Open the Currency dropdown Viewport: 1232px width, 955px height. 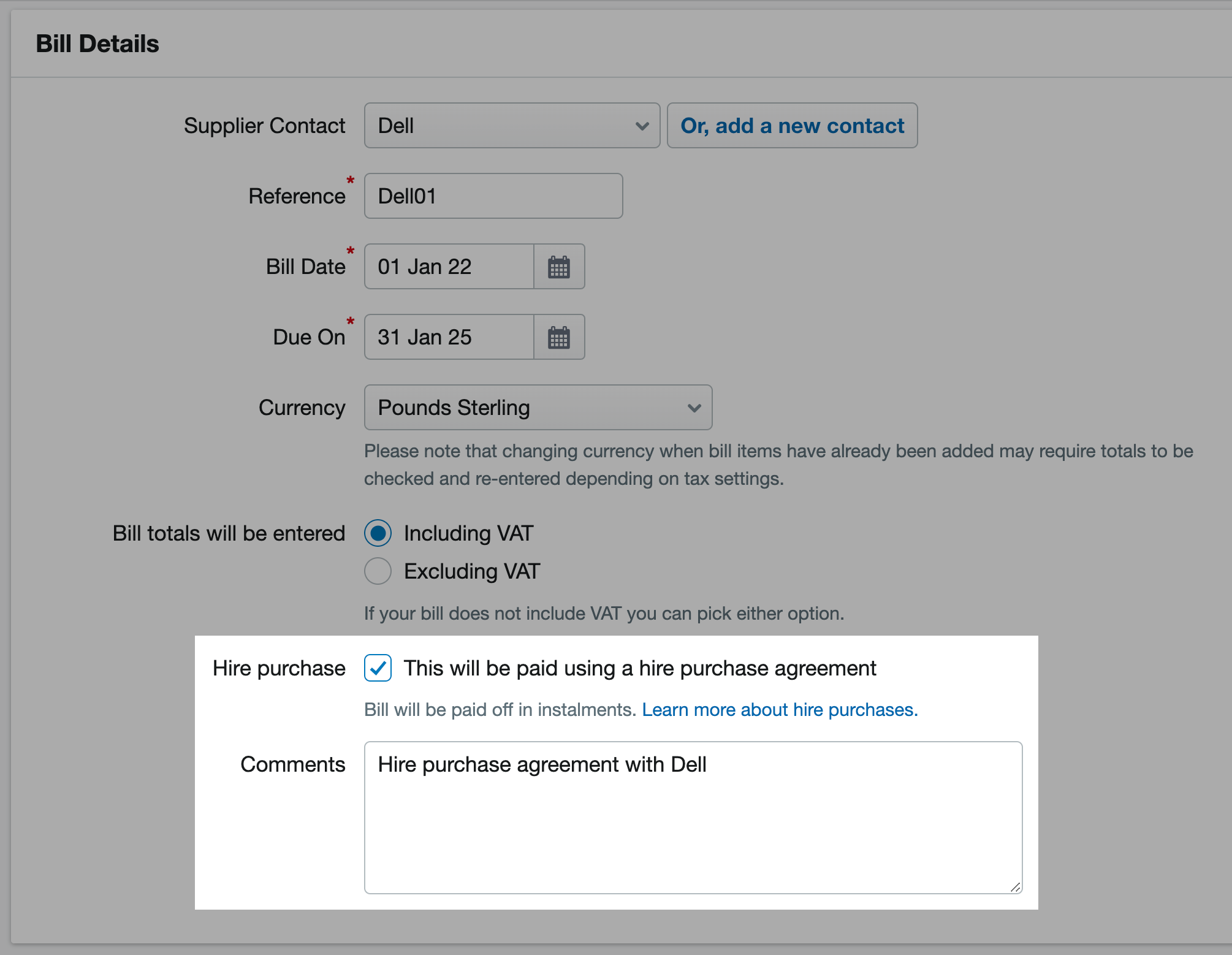click(x=538, y=407)
